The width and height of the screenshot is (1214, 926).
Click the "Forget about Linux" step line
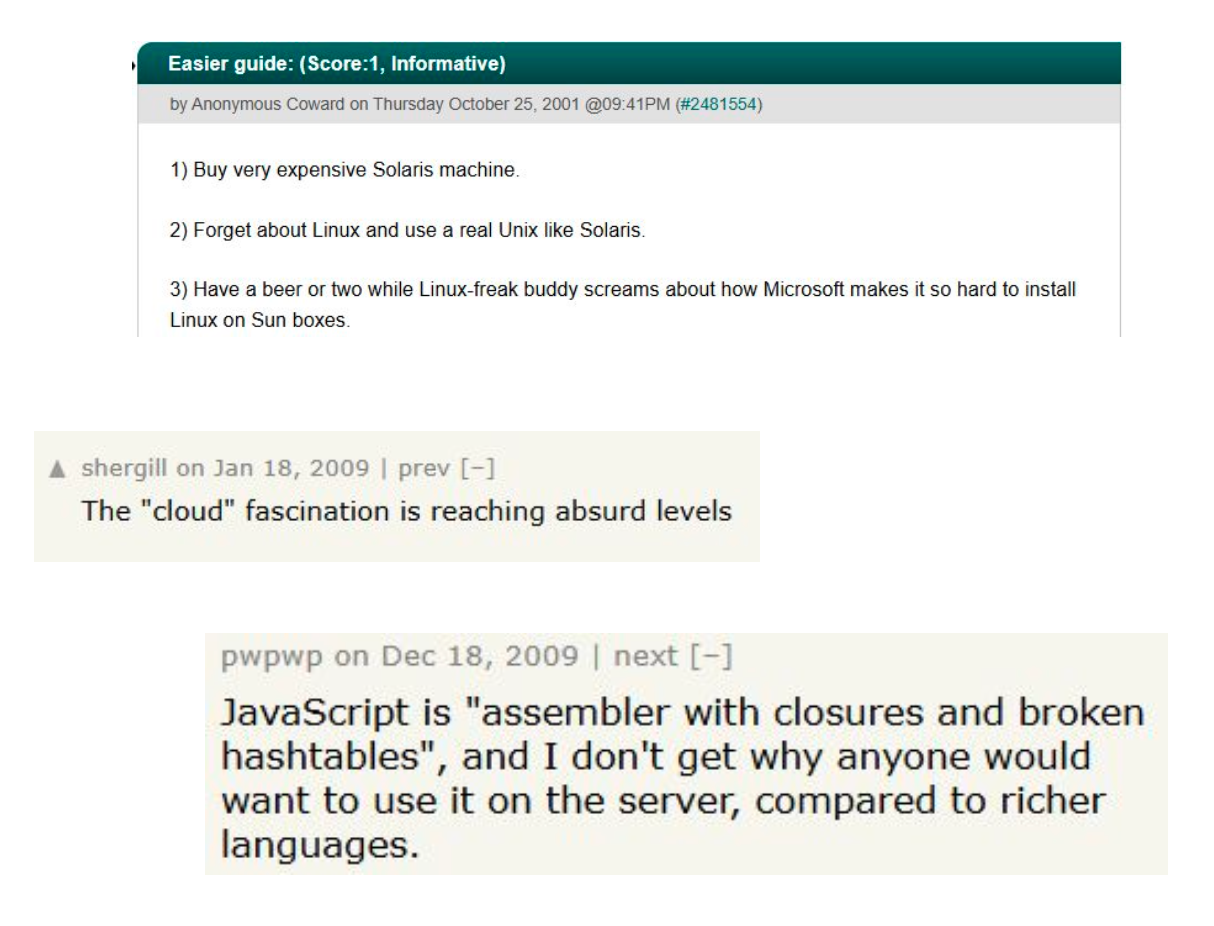click(408, 232)
